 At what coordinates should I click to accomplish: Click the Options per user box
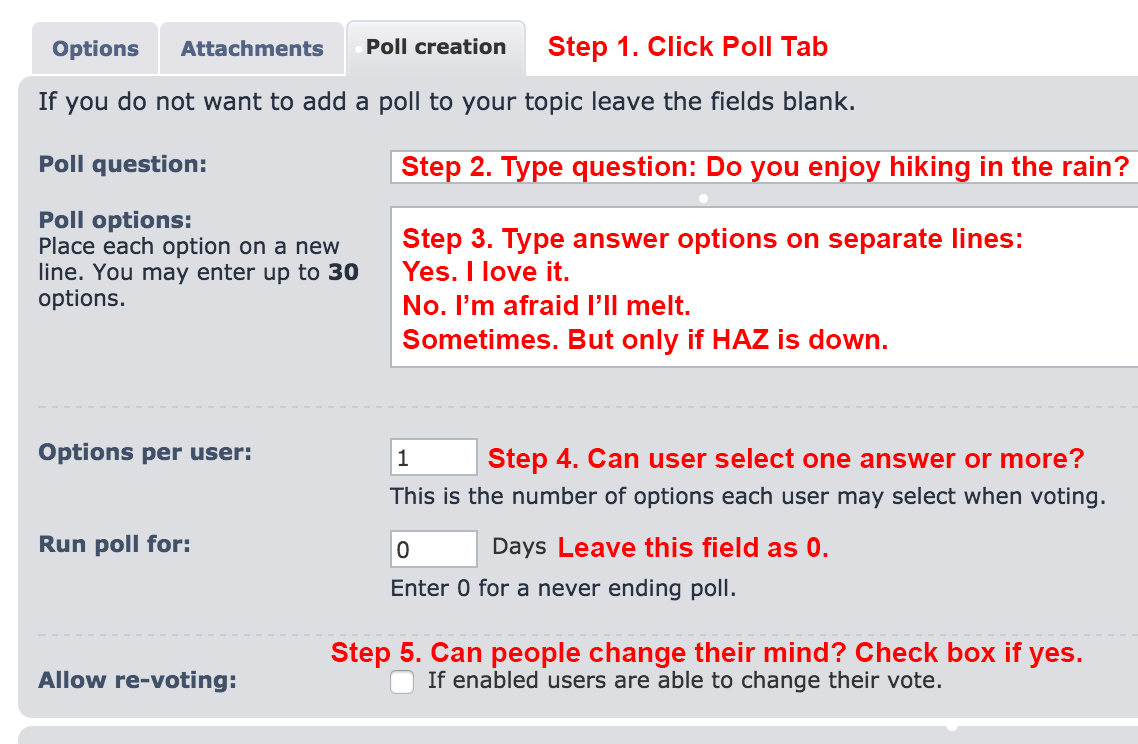[433, 458]
